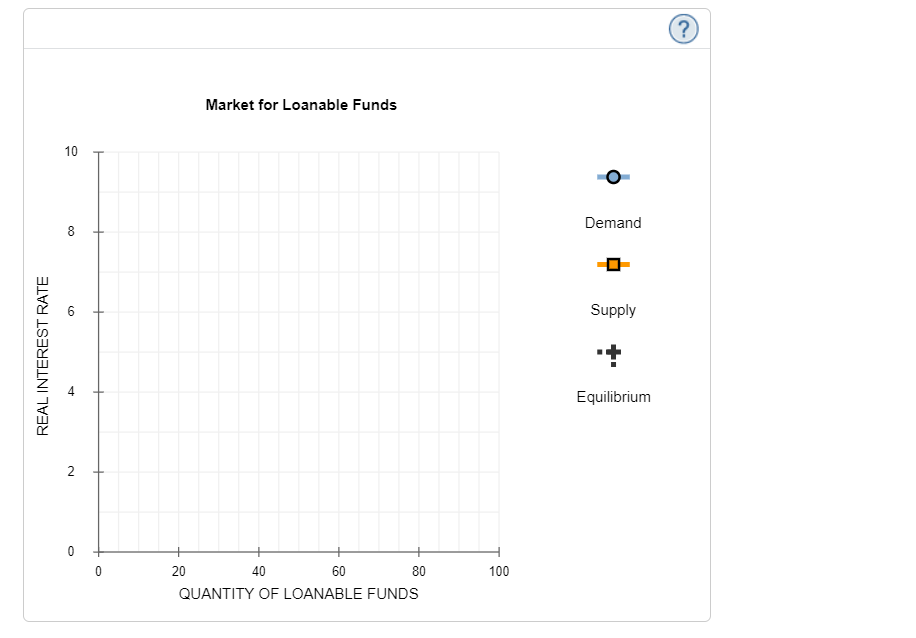
Task: Click the Market for Loanable Funds title
Action: pyautogui.click(x=301, y=105)
